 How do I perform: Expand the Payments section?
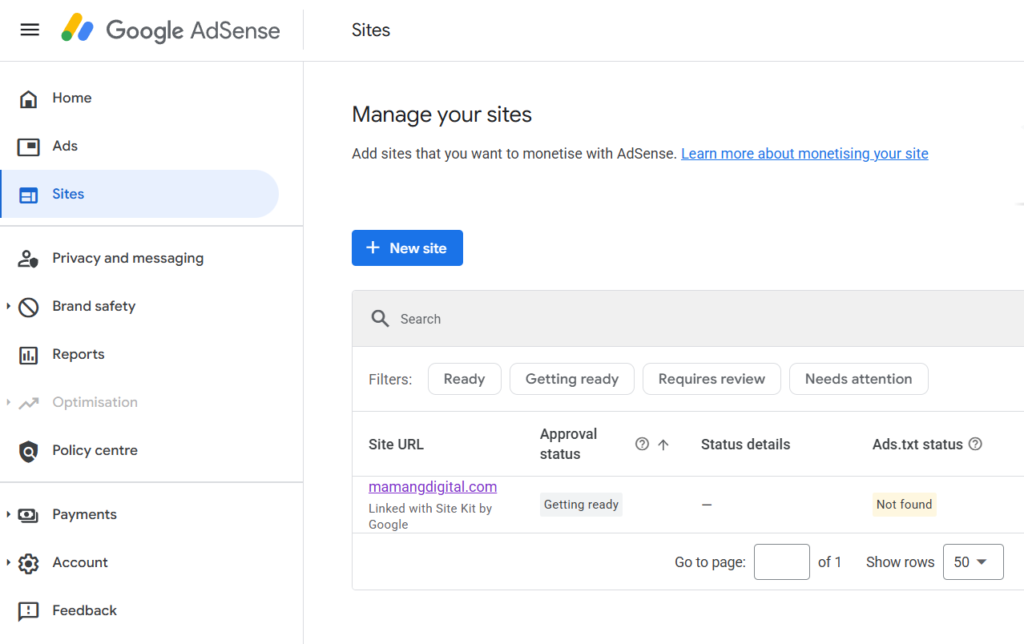tap(8, 514)
